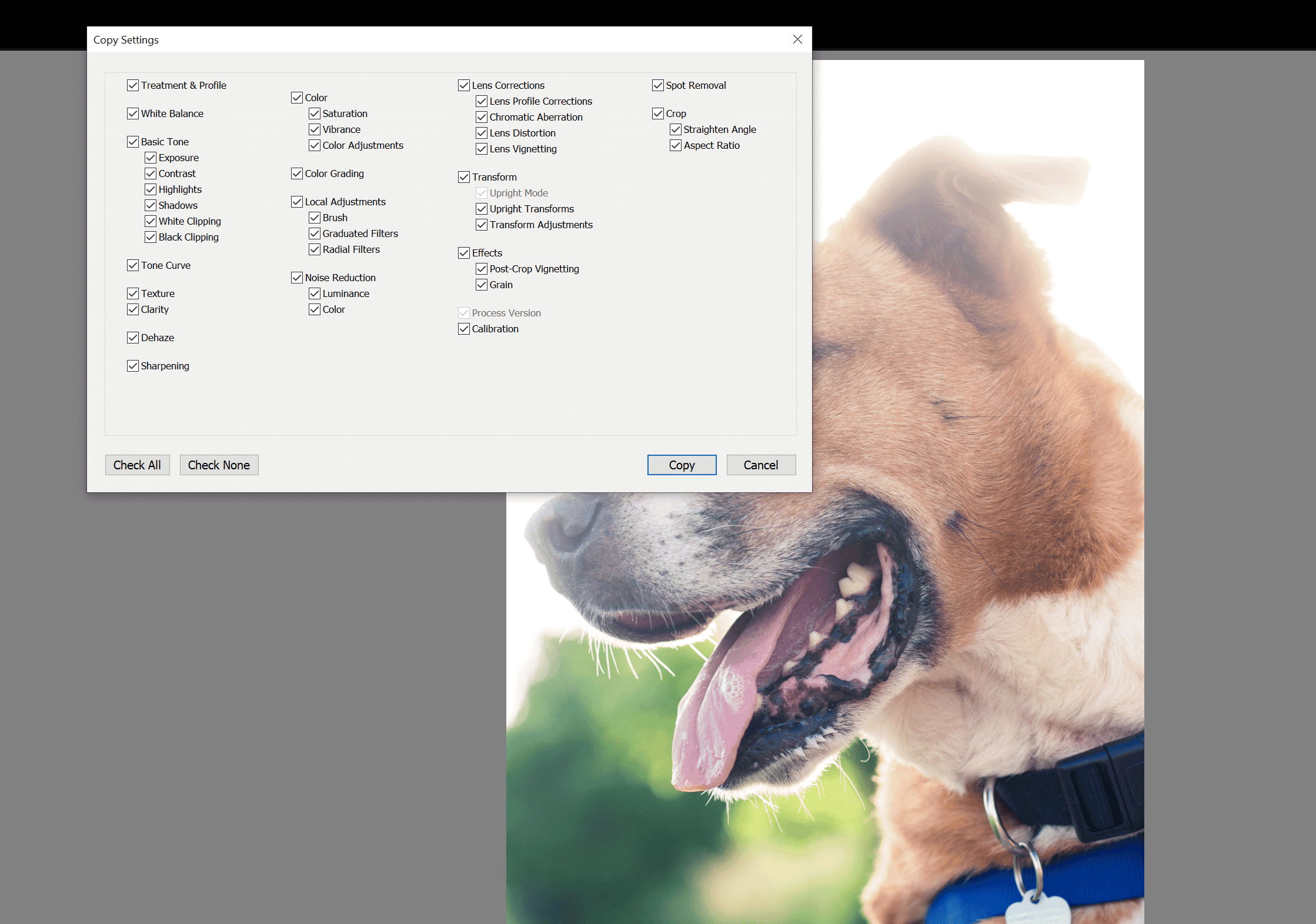Viewport: 1316px width, 924px height.
Task: Disable Upright Transforms under Transform
Action: [x=482, y=209]
